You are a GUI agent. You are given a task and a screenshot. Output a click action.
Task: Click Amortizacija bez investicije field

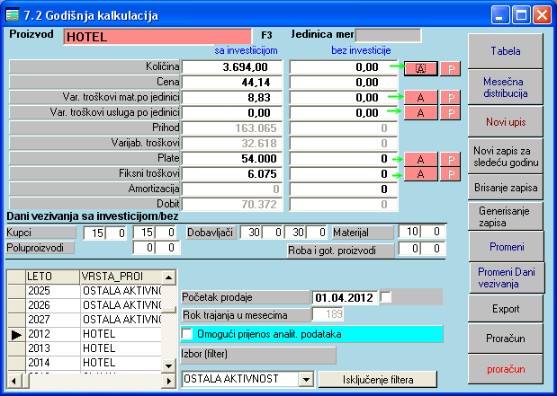click(x=344, y=189)
